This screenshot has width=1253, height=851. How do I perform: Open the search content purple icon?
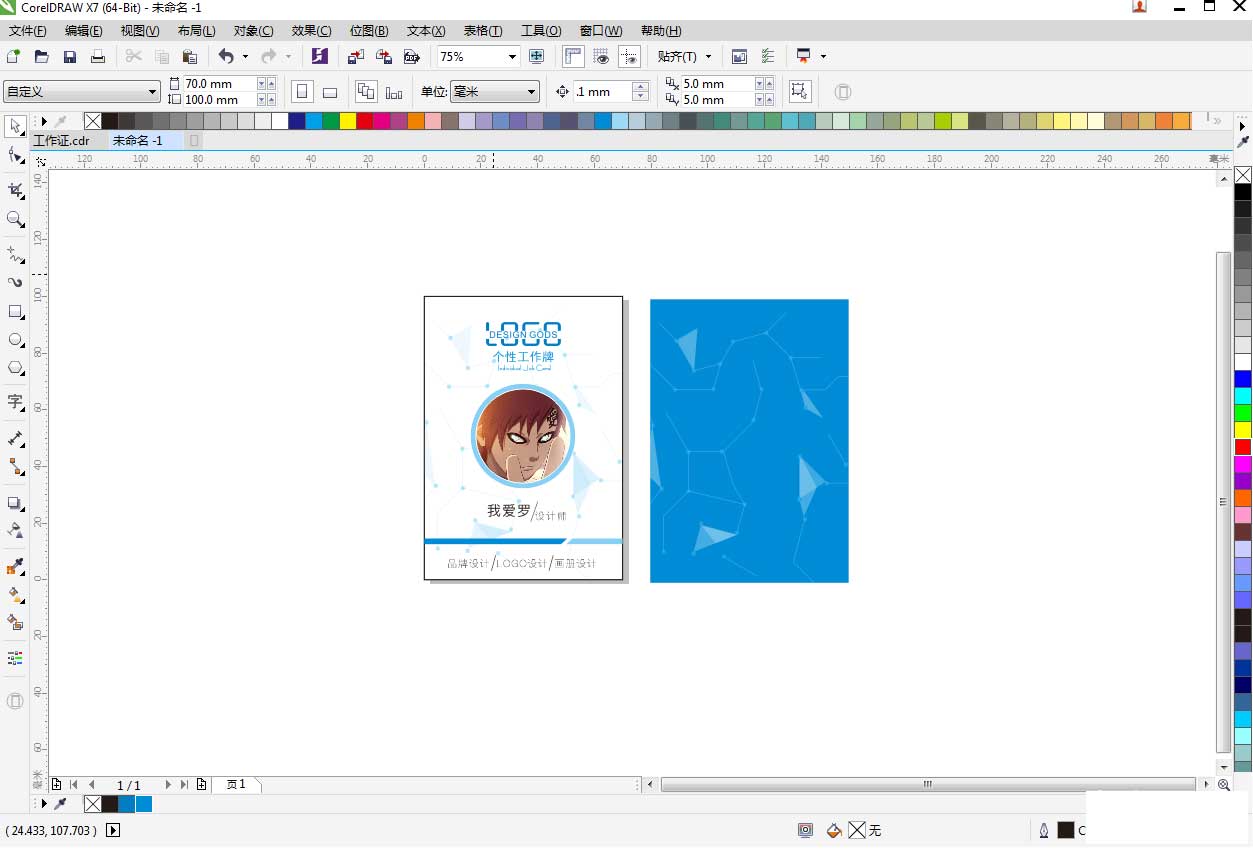319,57
